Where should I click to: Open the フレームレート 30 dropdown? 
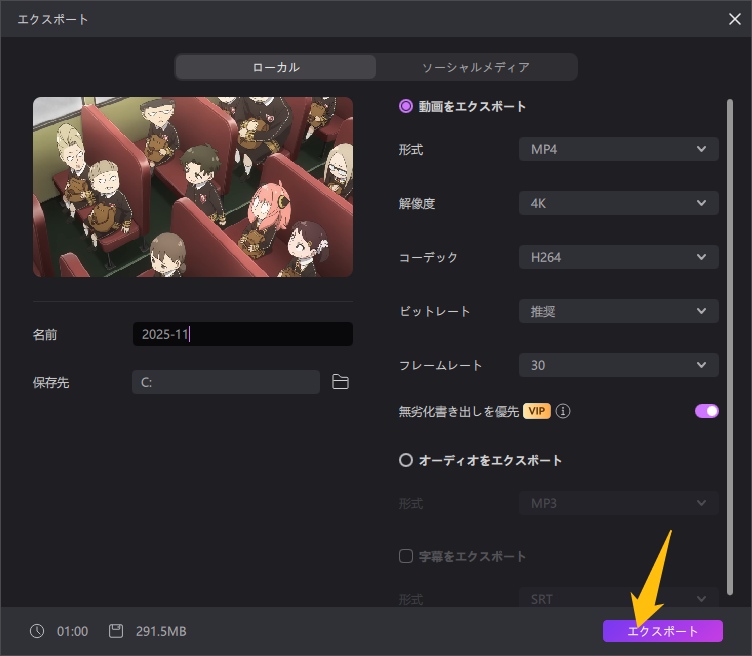619,365
